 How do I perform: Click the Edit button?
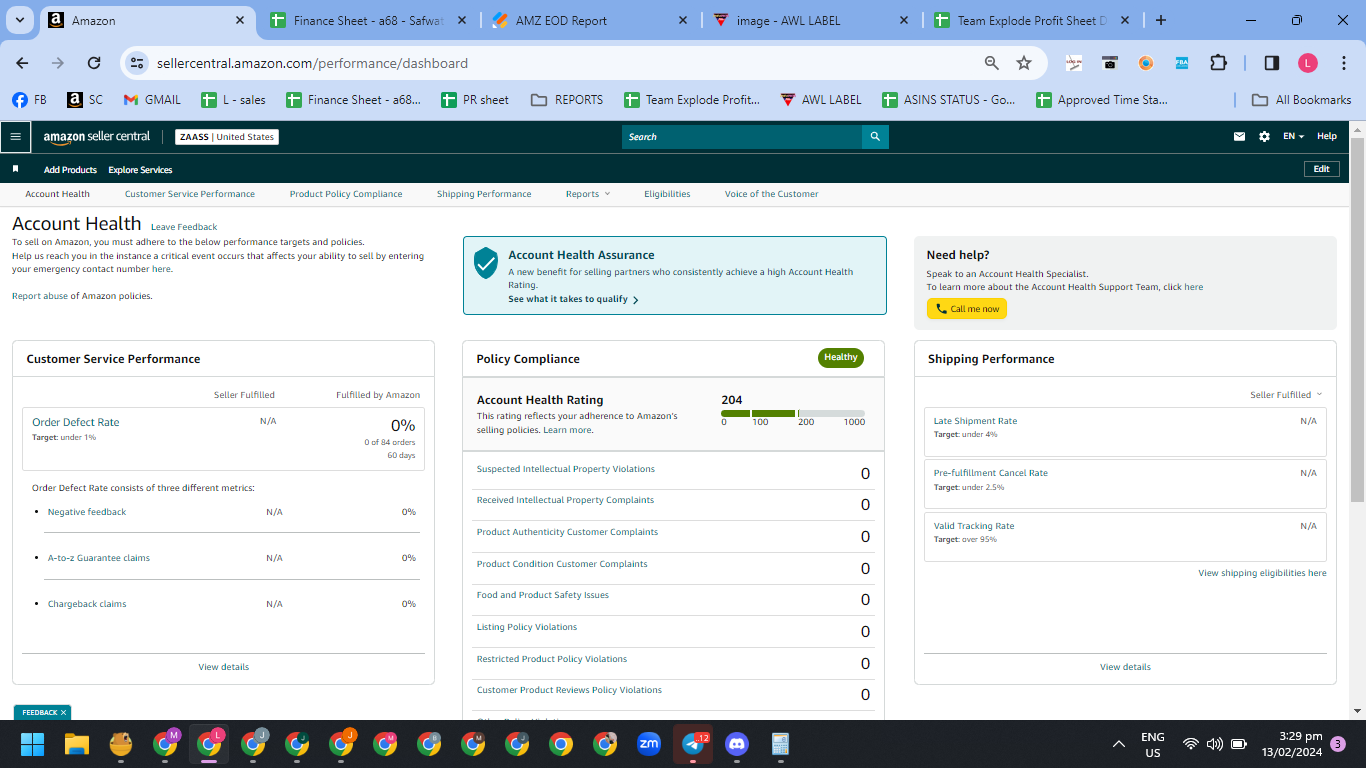(1321, 169)
